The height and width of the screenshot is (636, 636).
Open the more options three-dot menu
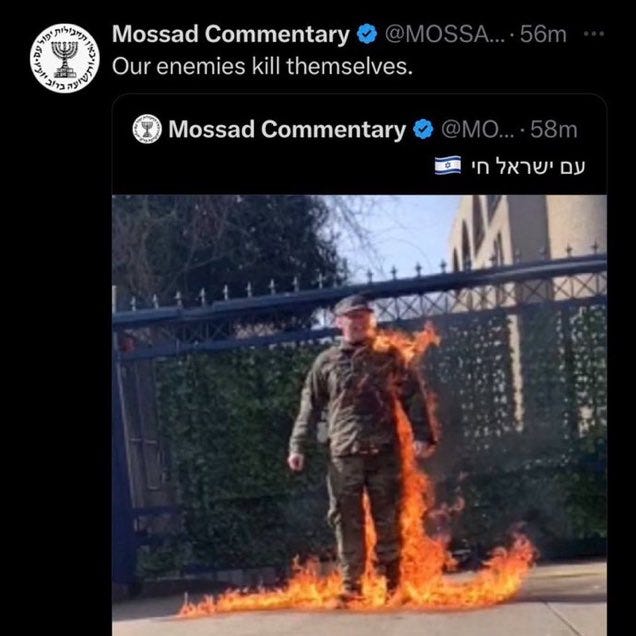pos(594,34)
